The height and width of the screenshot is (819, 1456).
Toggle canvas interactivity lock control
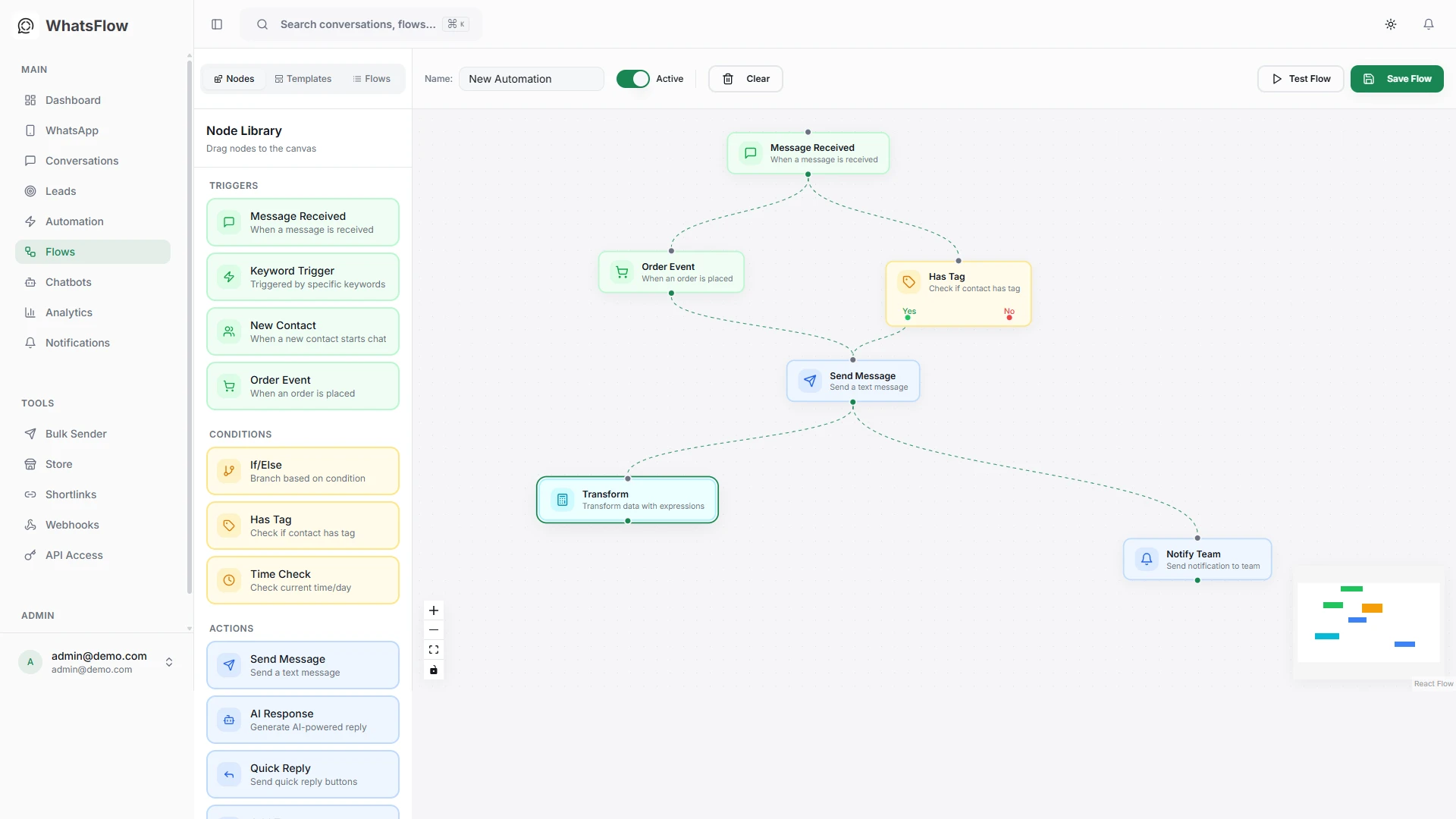(x=434, y=670)
